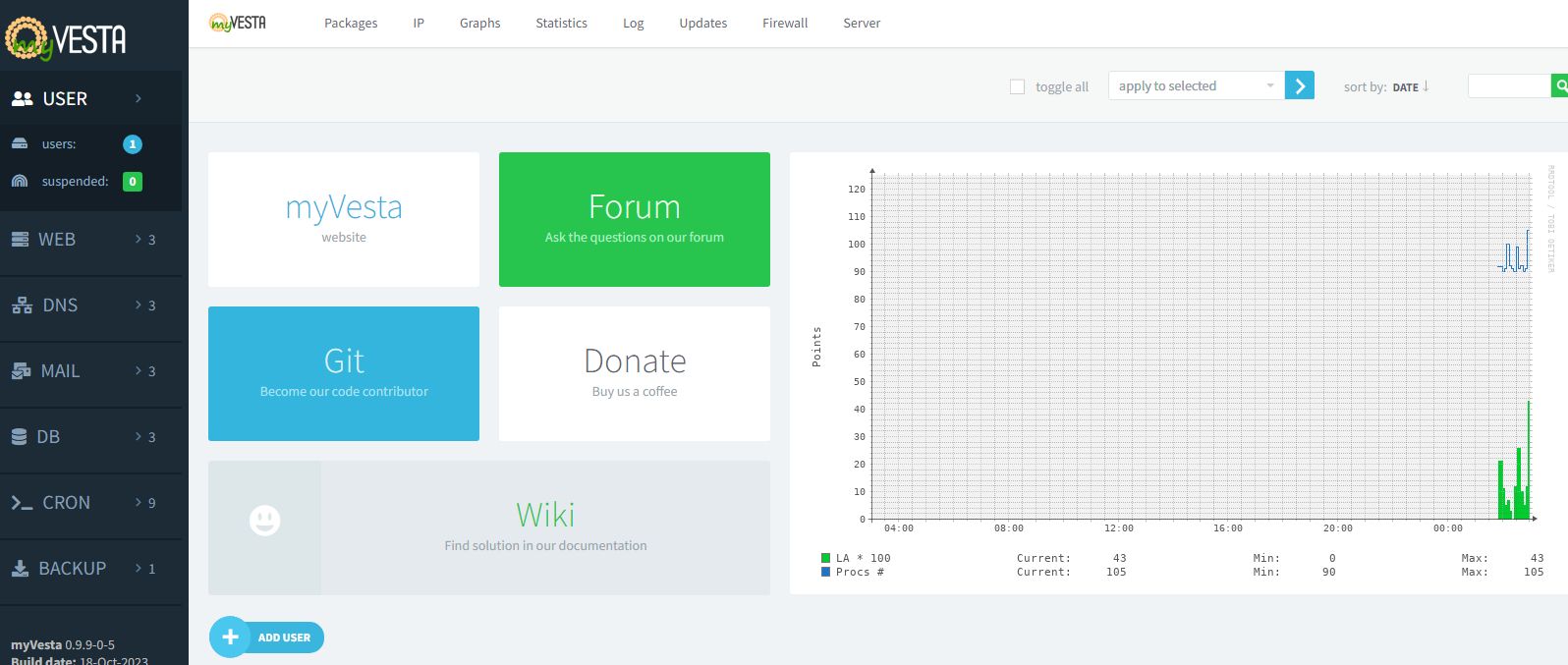Click the users count badge showing 1
The height and width of the screenshot is (665, 1568).
(x=133, y=144)
